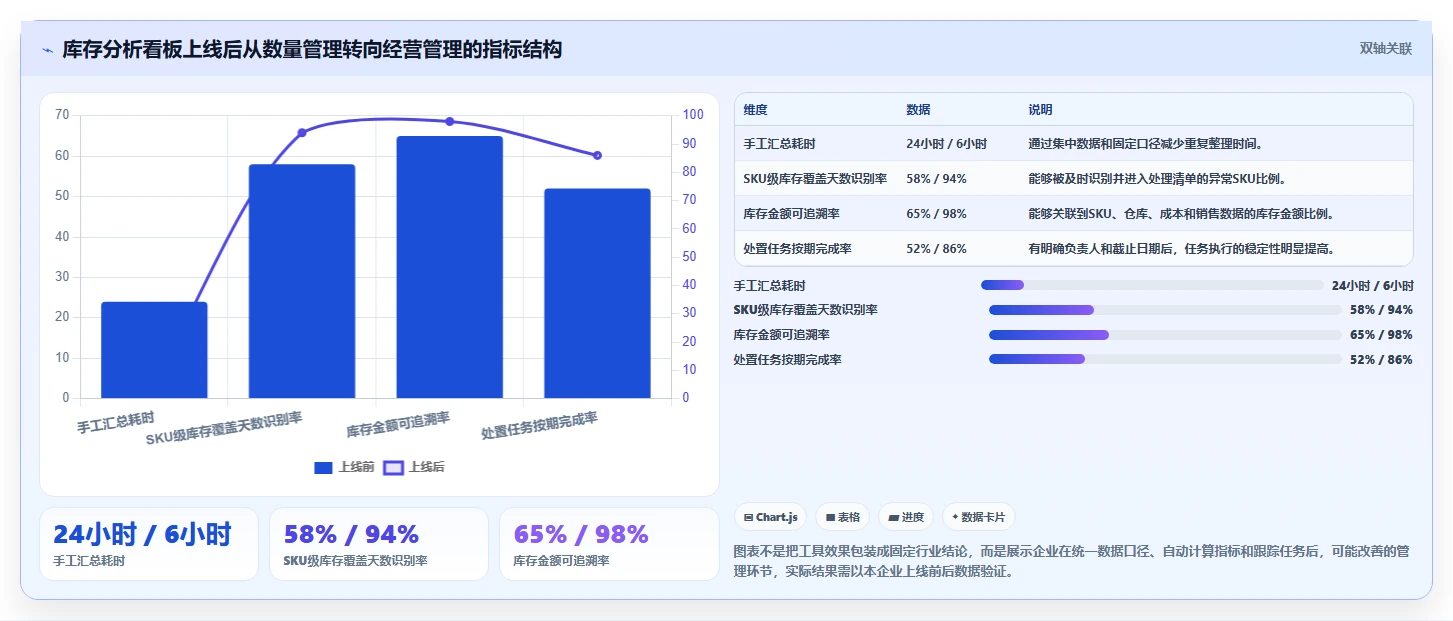
Task: Toggle the 上线前 legend item
Action: (344, 467)
